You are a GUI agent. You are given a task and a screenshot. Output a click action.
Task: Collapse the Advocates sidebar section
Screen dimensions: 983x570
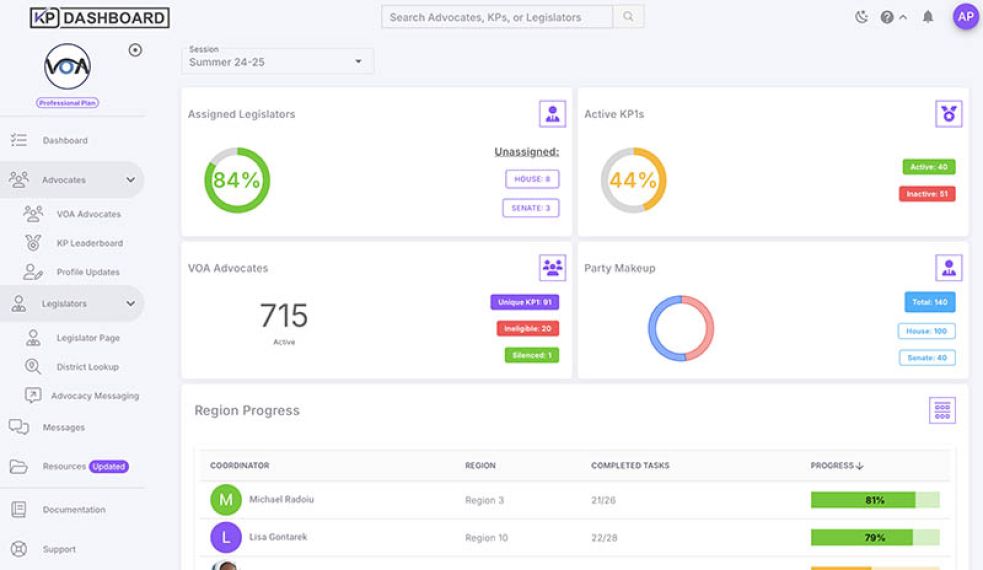pos(130,180)
